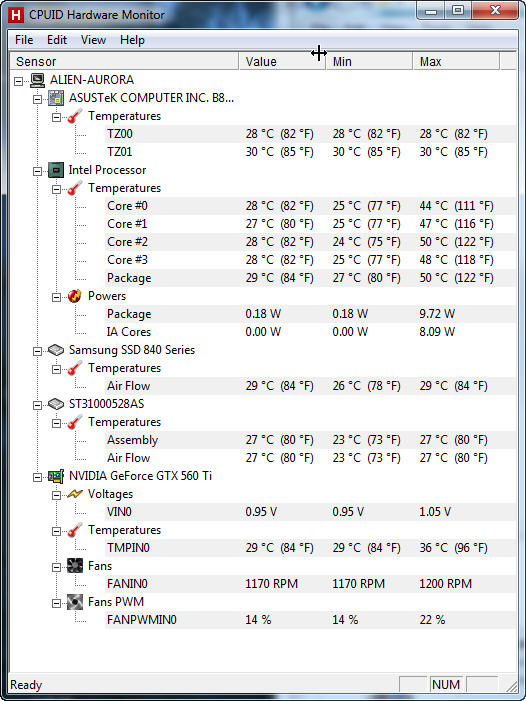
Task: Click the CPUID HWMonitor title bar icon
Action: pos(16,15)
